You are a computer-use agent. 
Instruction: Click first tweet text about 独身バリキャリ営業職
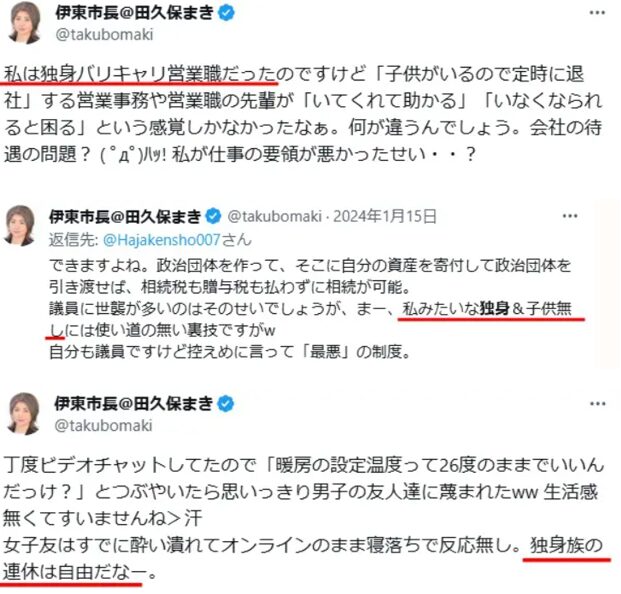tap(303, 114)
